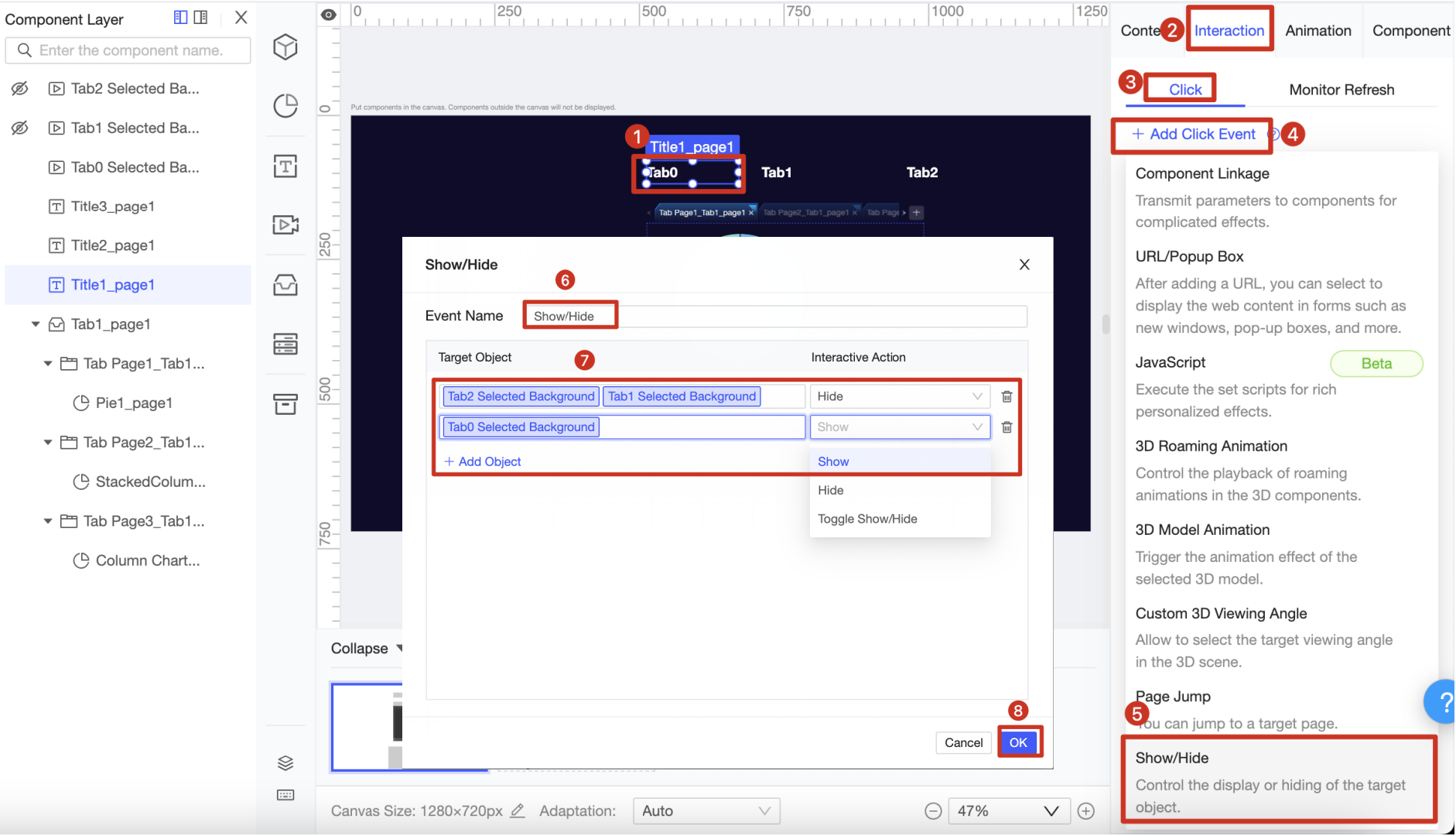
Task: Choose Toggle Show/Hide option
Action: click(900, 519)
